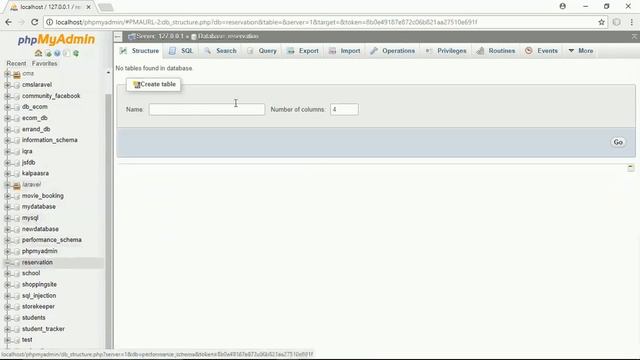The image size is (640, 360).
Task: Switch to the SQL tab
Action: pyautogui.click(x=181, y=51)
